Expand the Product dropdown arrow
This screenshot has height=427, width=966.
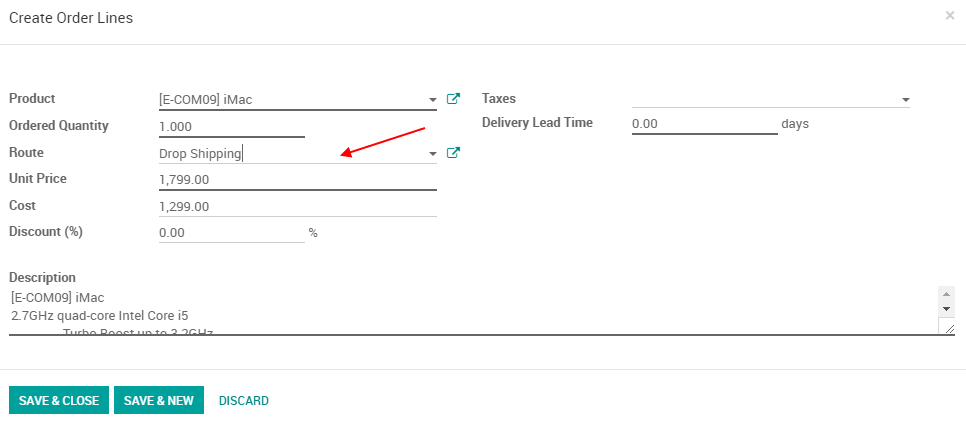pyautogui.click(x=432, y=100)
